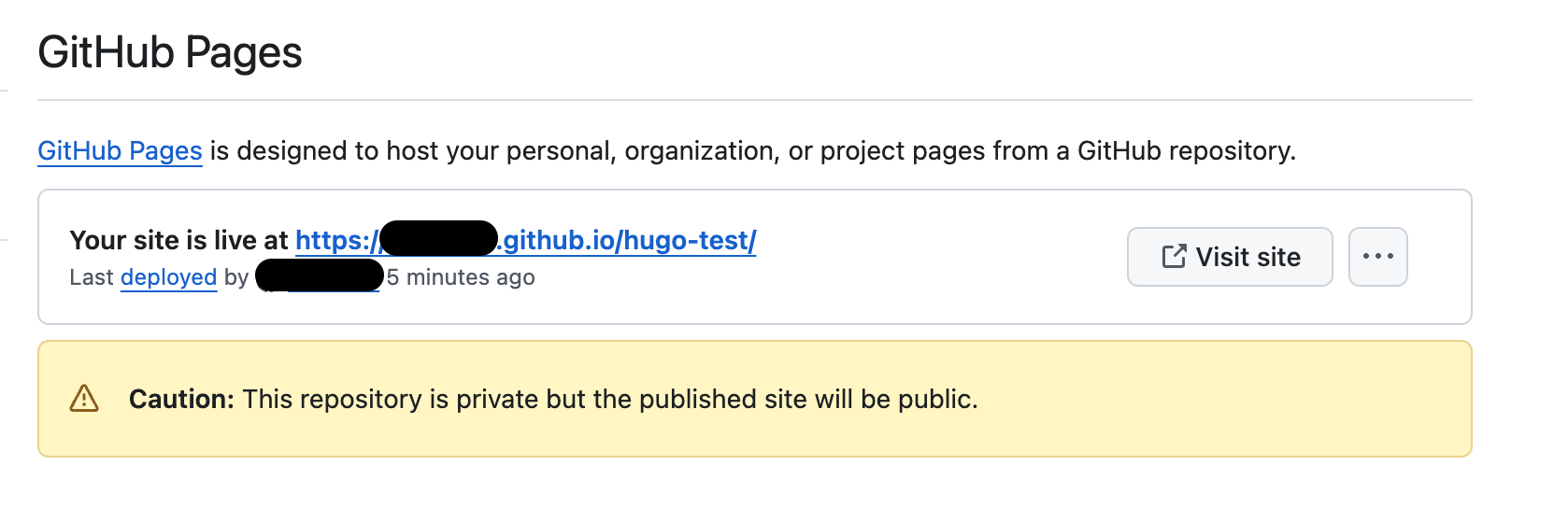Screen dimensions: 1568x508
Task: Select the "Your site is live at" text
Action: [x=178, y=241]
